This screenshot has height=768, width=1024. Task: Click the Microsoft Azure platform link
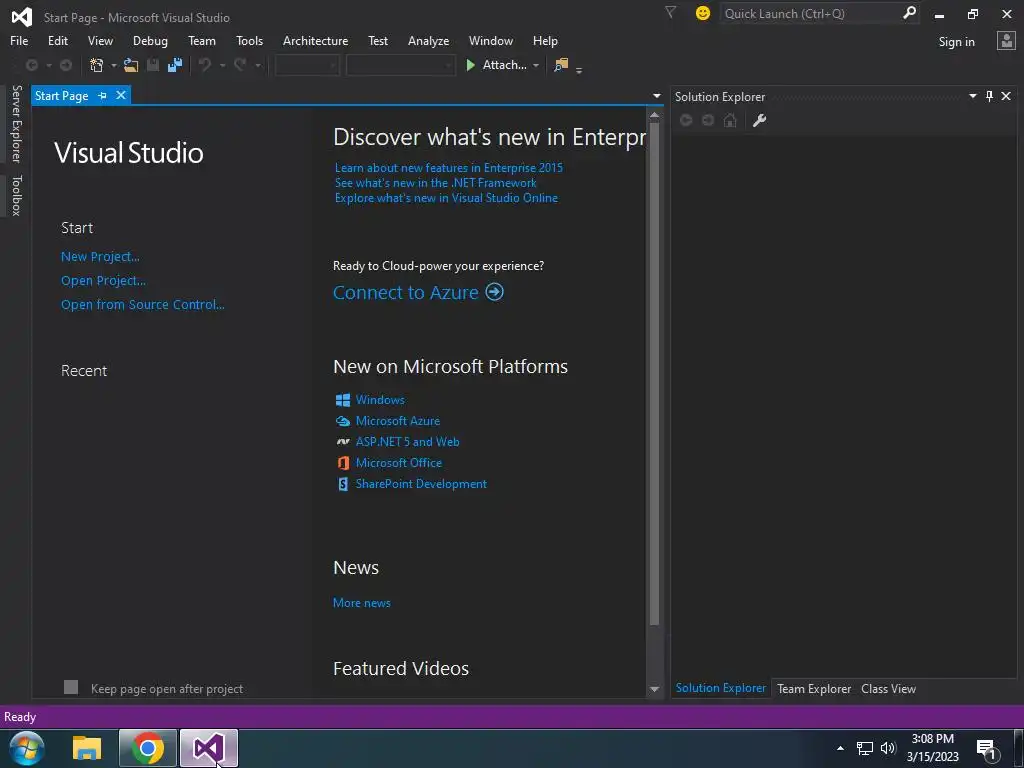click(398, 421)
